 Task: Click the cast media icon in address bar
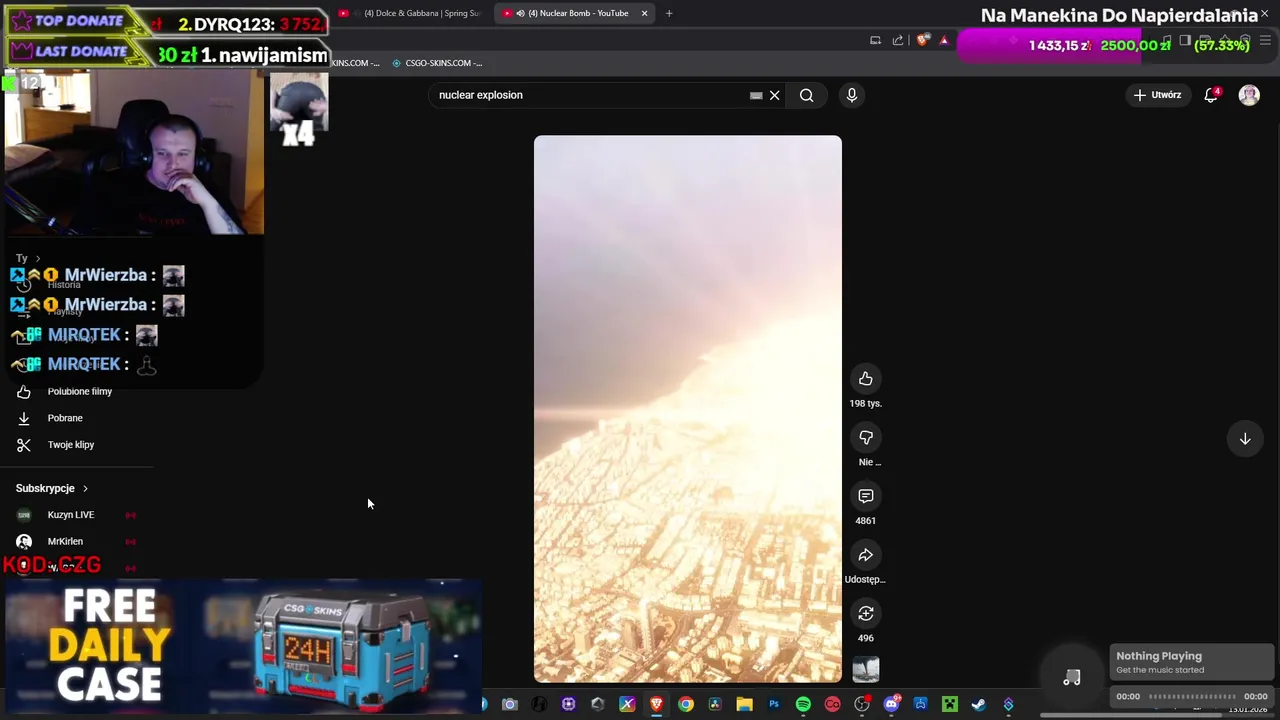point(875,40)
